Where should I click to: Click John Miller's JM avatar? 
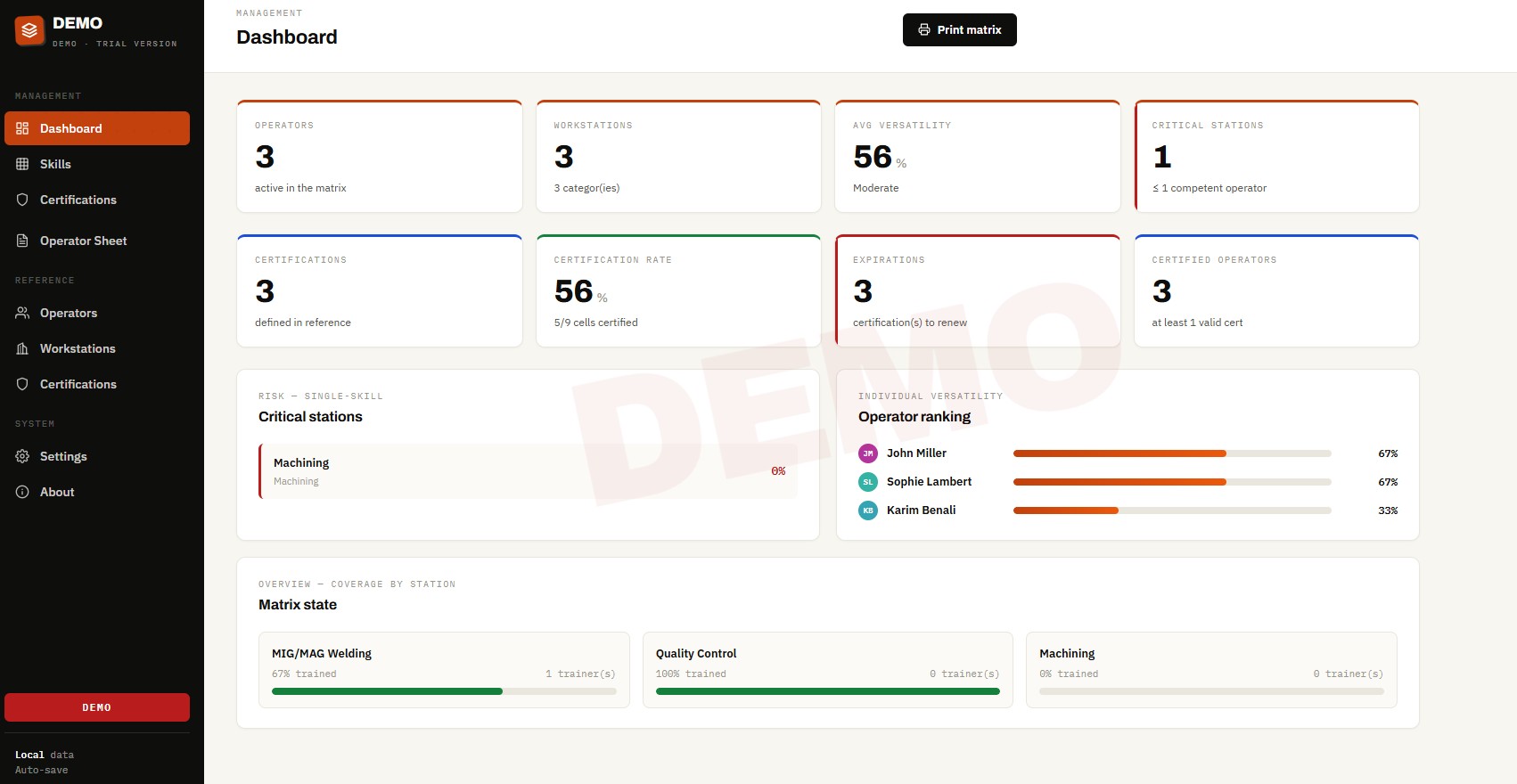point(868,453)
